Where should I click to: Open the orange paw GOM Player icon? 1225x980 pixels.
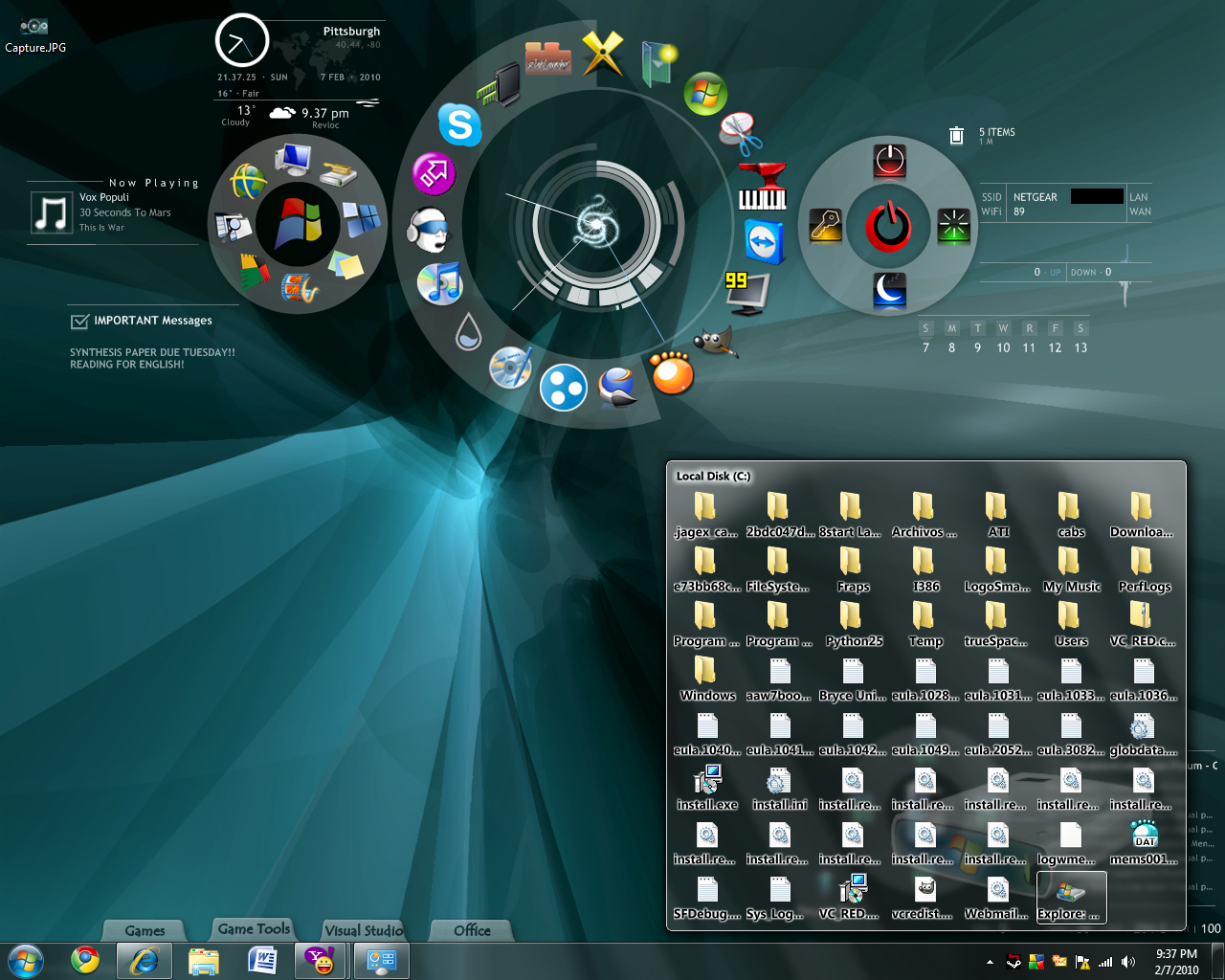click(x=672, y=372)
